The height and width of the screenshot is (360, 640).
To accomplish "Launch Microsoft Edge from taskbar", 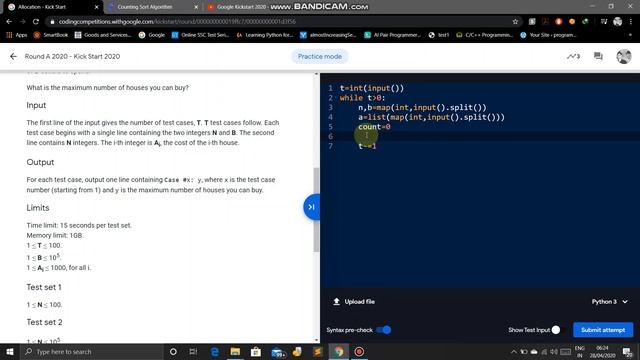I will pyautogui.click(x=214, y=351).
